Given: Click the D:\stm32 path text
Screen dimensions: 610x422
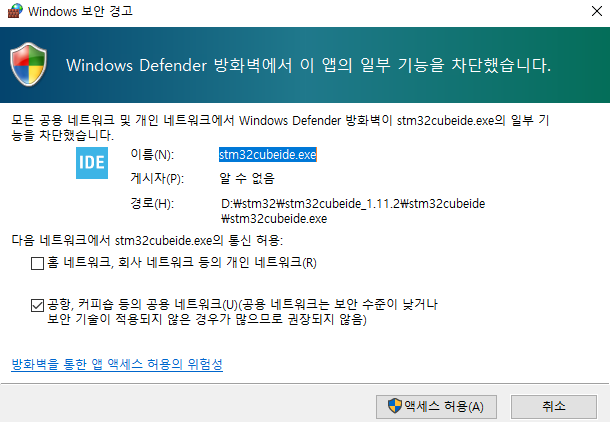Looking at the screenshot, I should [353, 211].
